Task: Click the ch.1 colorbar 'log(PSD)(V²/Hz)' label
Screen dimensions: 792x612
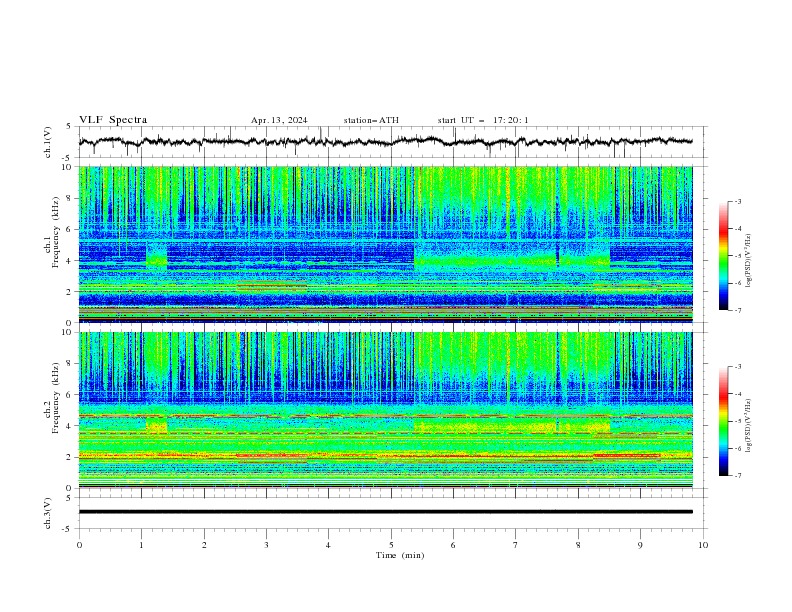Action: pos(748,261)
